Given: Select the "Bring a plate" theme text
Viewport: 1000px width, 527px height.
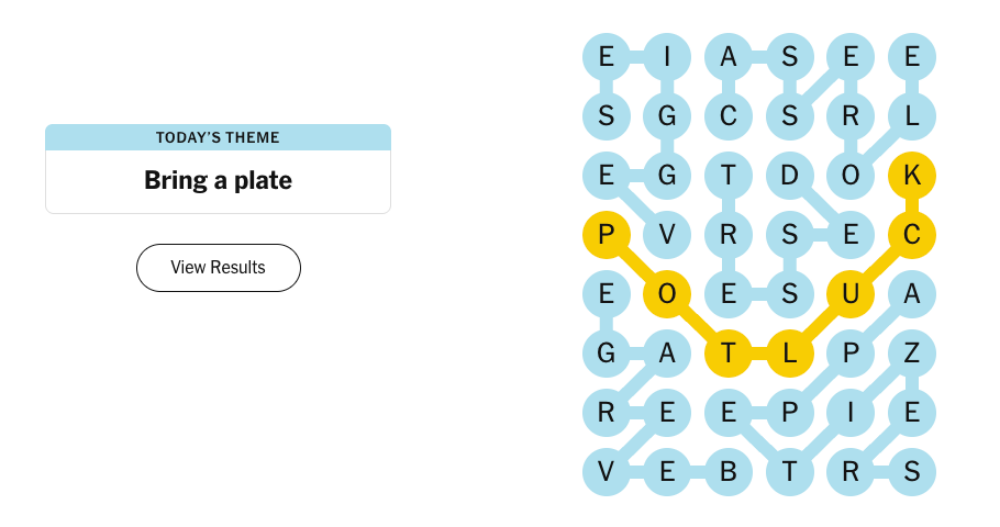Looking at the screenshot, I should [x=218, y=181].
